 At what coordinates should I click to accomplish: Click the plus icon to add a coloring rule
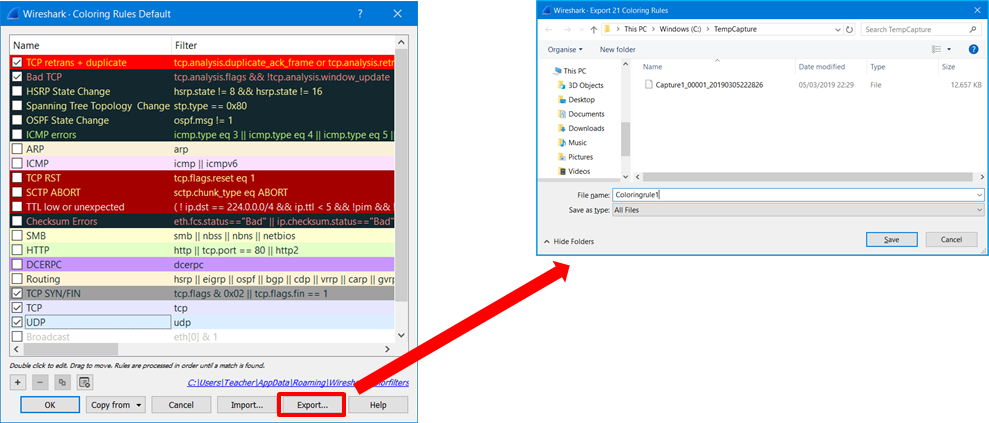point(19,381)
